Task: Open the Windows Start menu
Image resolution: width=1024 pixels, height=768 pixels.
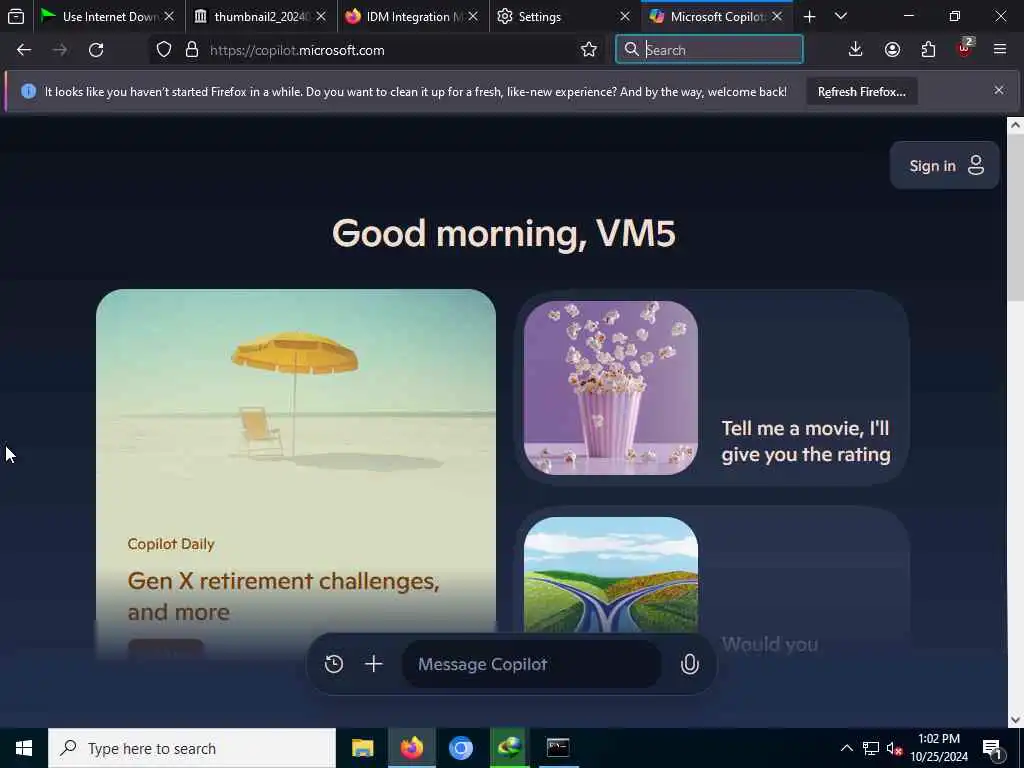Action: coord(24,748)
